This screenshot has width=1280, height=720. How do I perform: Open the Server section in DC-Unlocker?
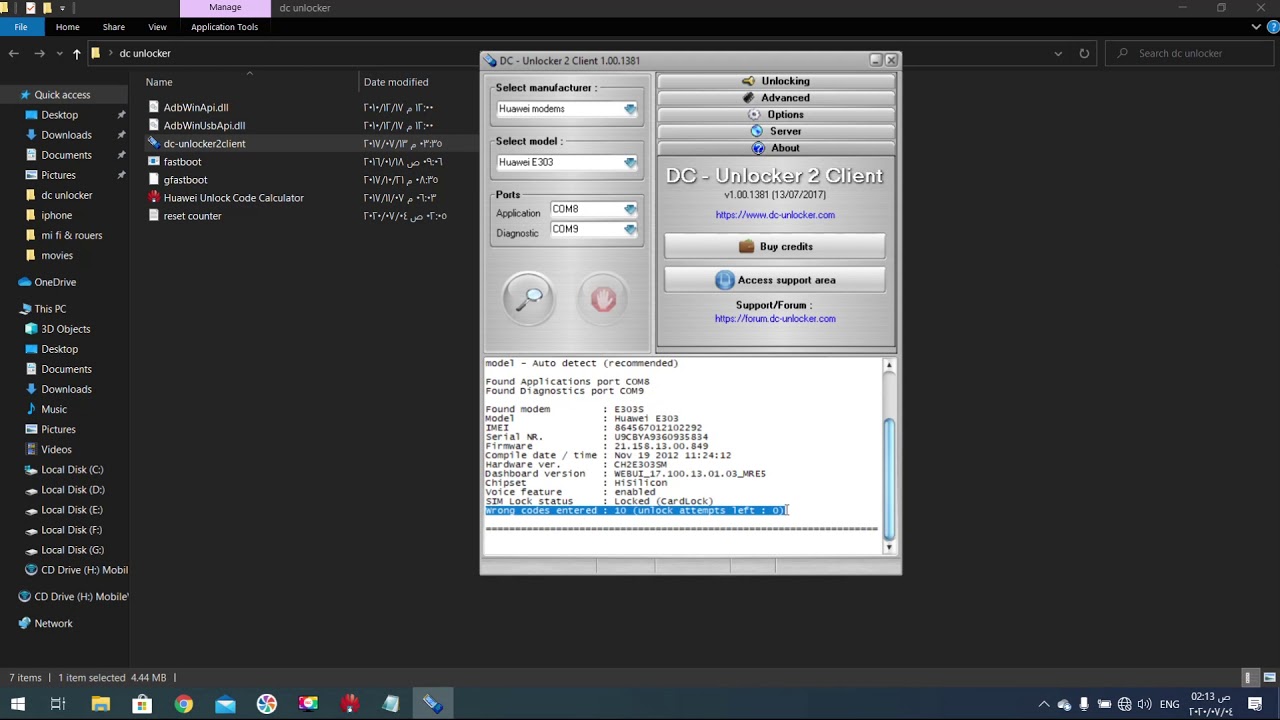click(x=776, y=131)
